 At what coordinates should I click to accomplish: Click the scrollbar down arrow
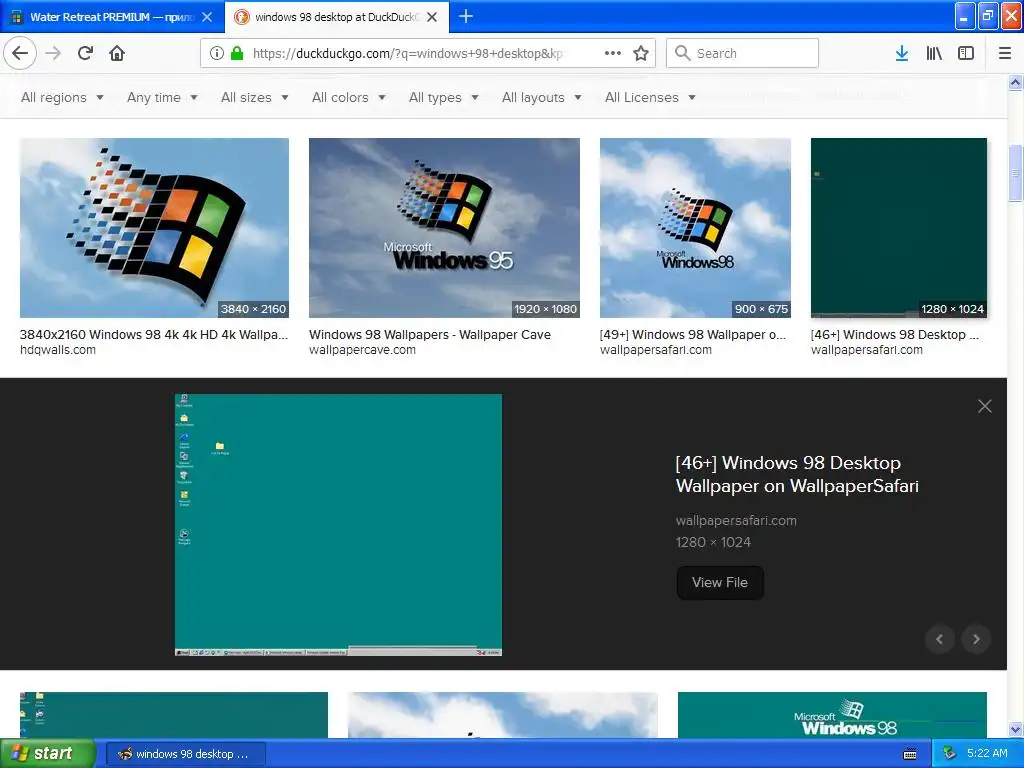tap(1016, 729)
